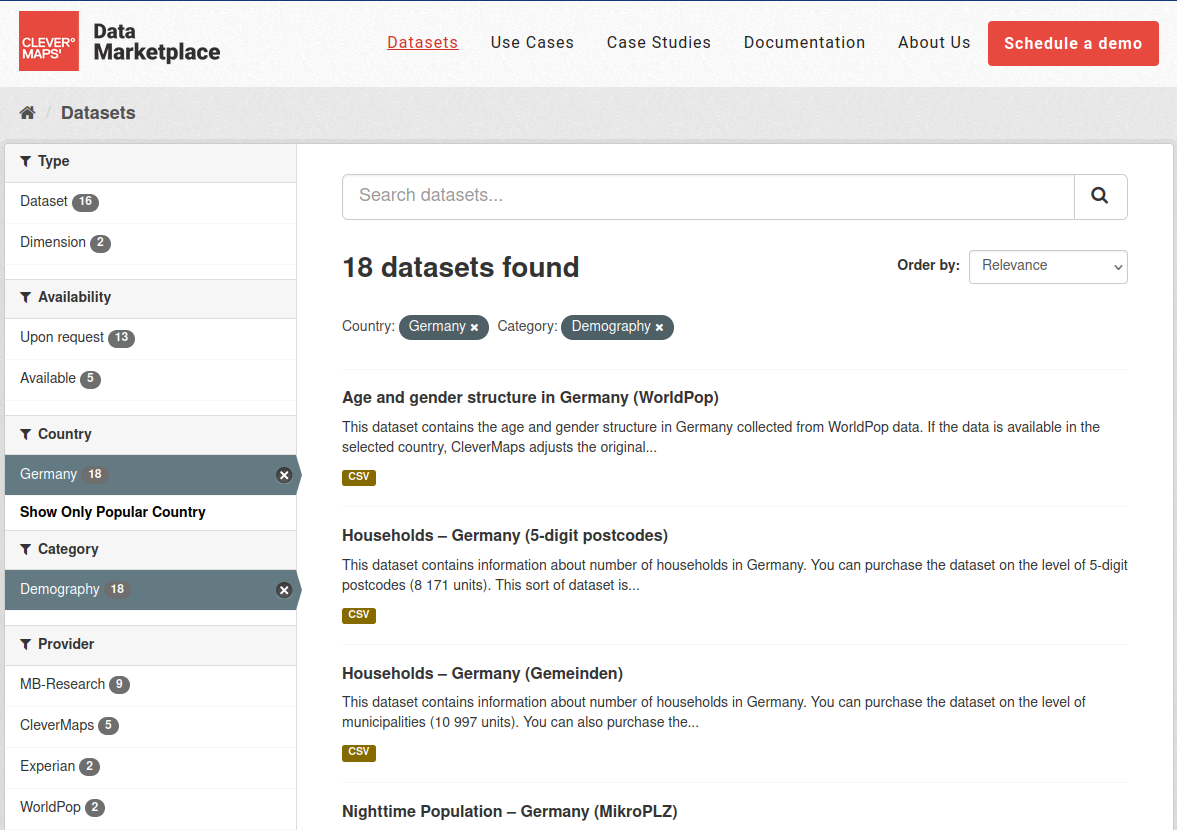
Task: Filter by MB-Research provider
Action: tap(62, 685)
